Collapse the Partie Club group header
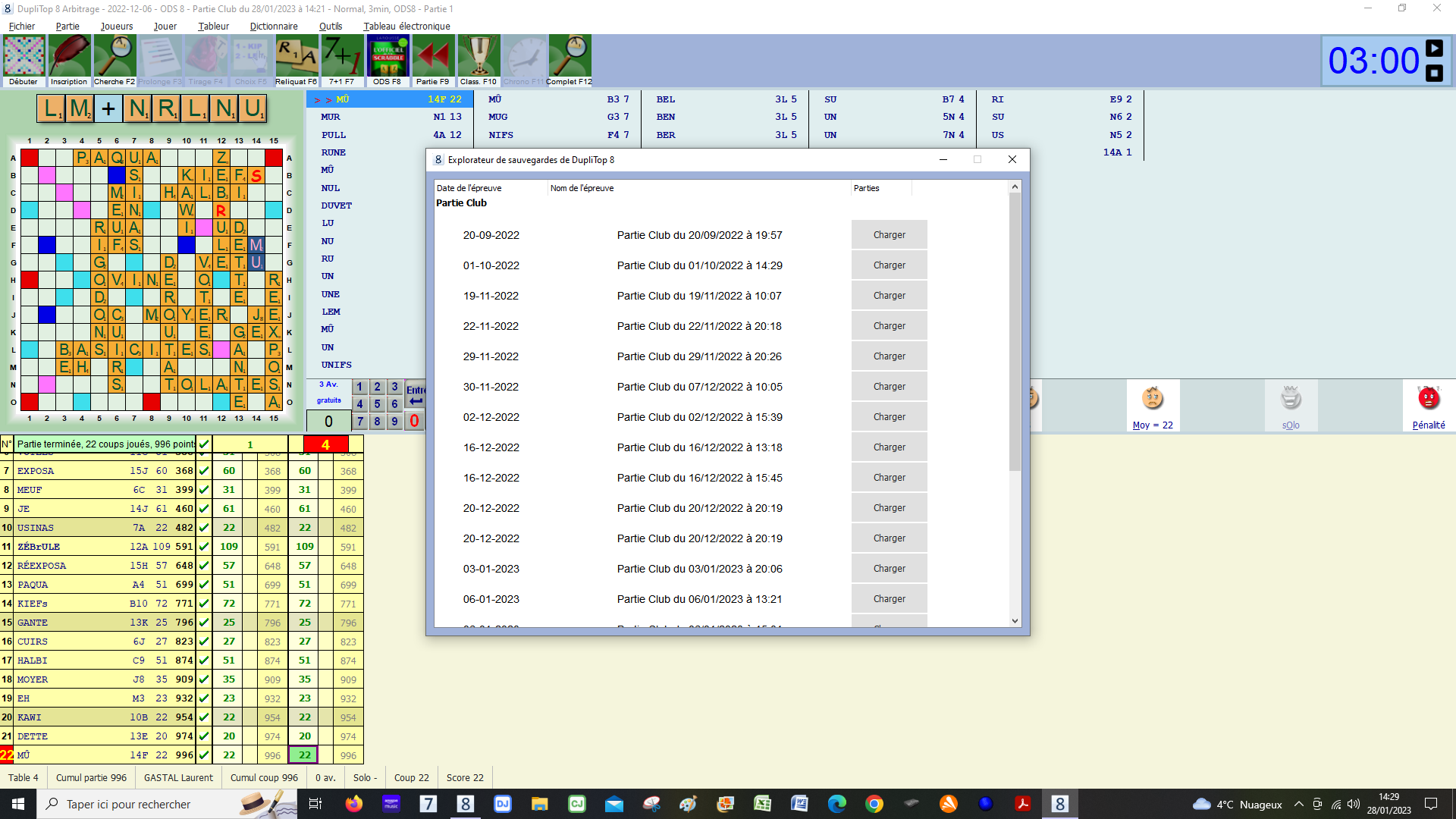The image size is (1456, 819). pos(461,203)
